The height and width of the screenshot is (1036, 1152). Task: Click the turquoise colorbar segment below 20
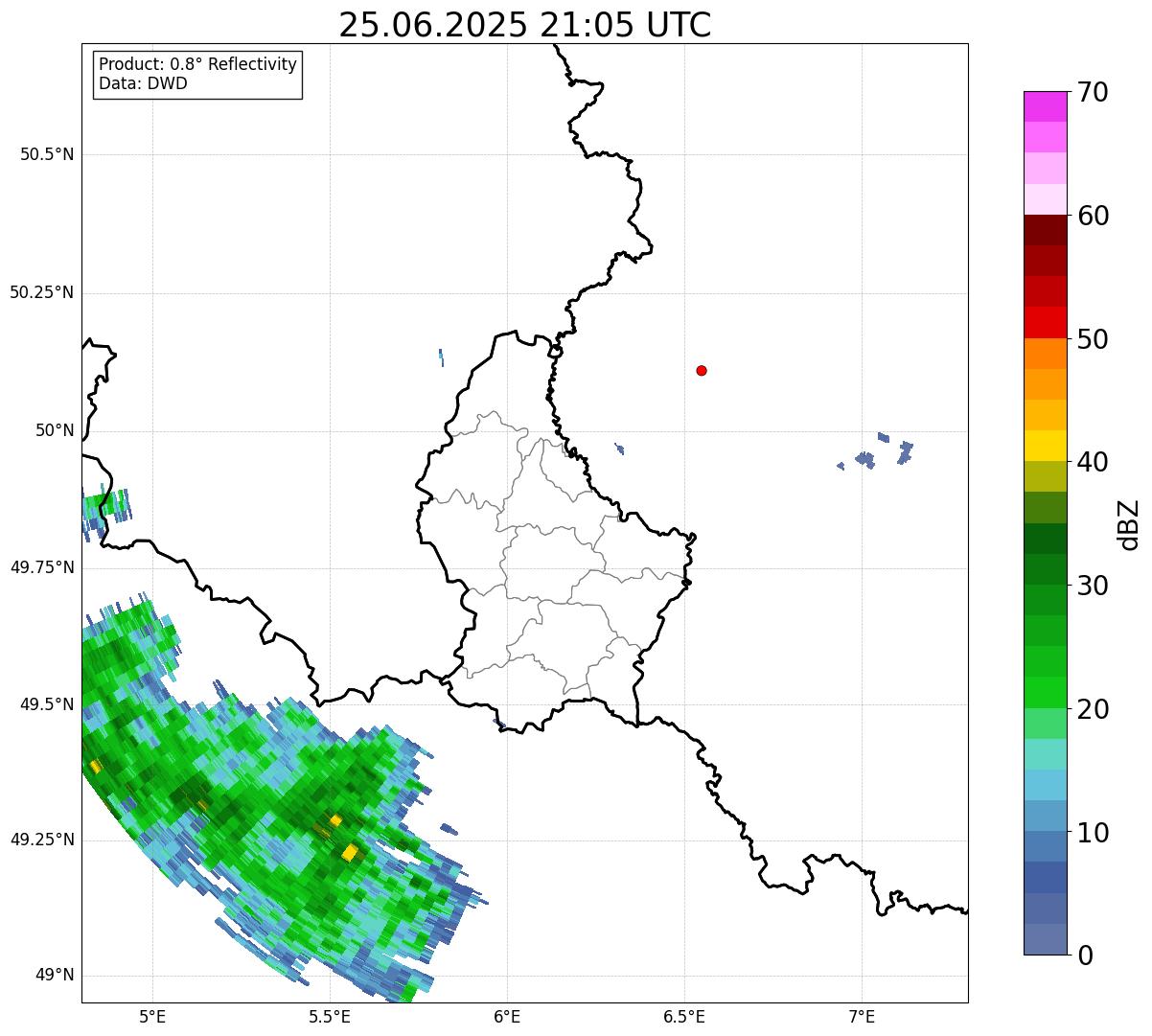[x=1045, y=754]
